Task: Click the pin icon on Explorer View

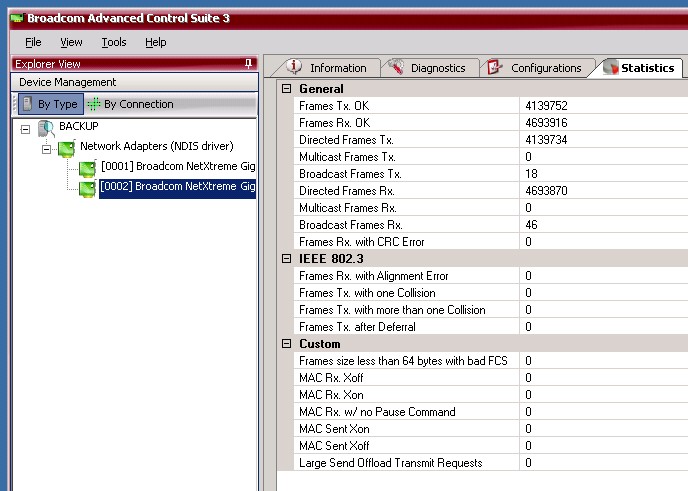Action: pyautogui.click(x=248, y=64)
